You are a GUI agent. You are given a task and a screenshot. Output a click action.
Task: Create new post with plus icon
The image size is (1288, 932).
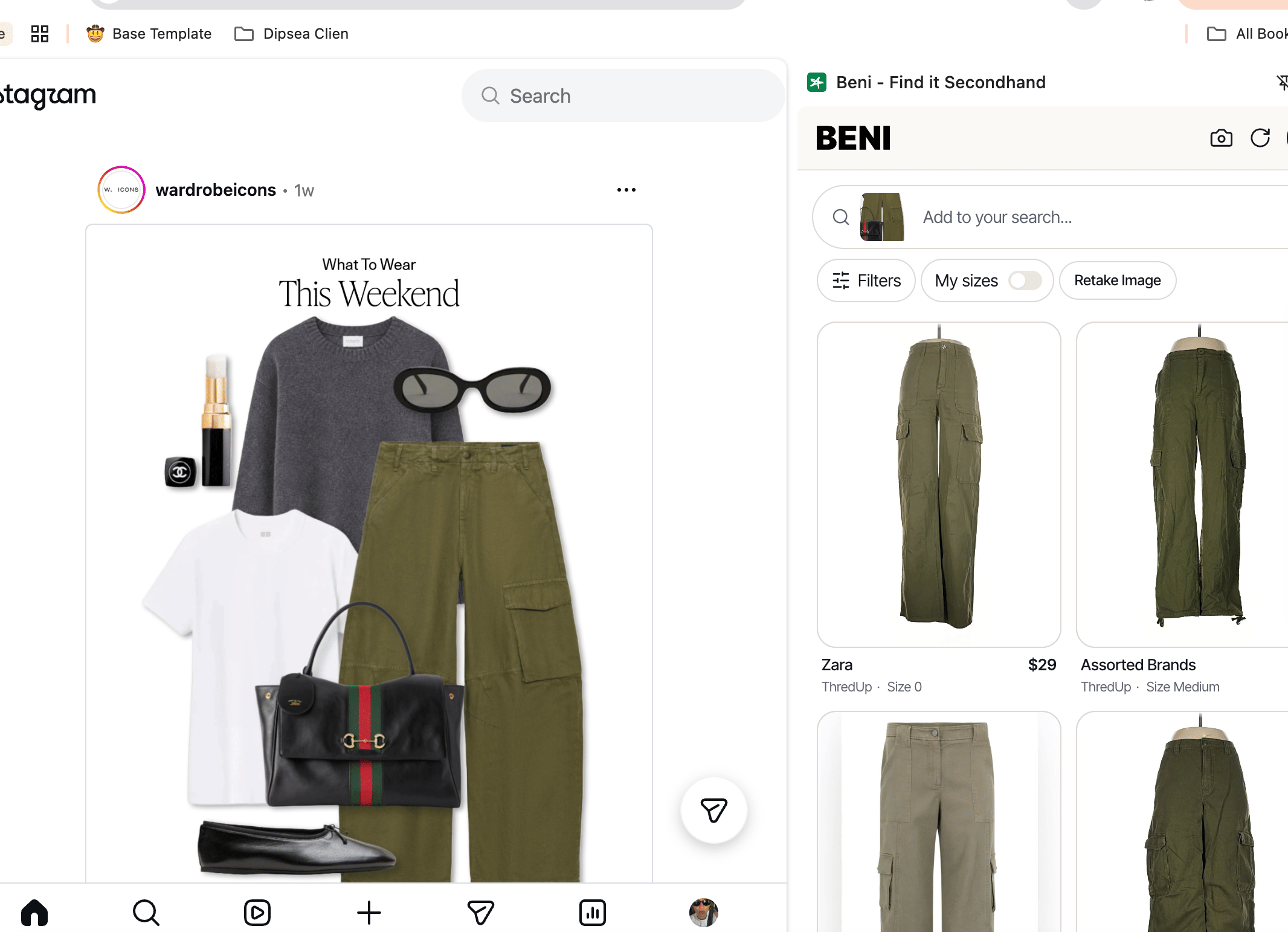coord(369,913)
